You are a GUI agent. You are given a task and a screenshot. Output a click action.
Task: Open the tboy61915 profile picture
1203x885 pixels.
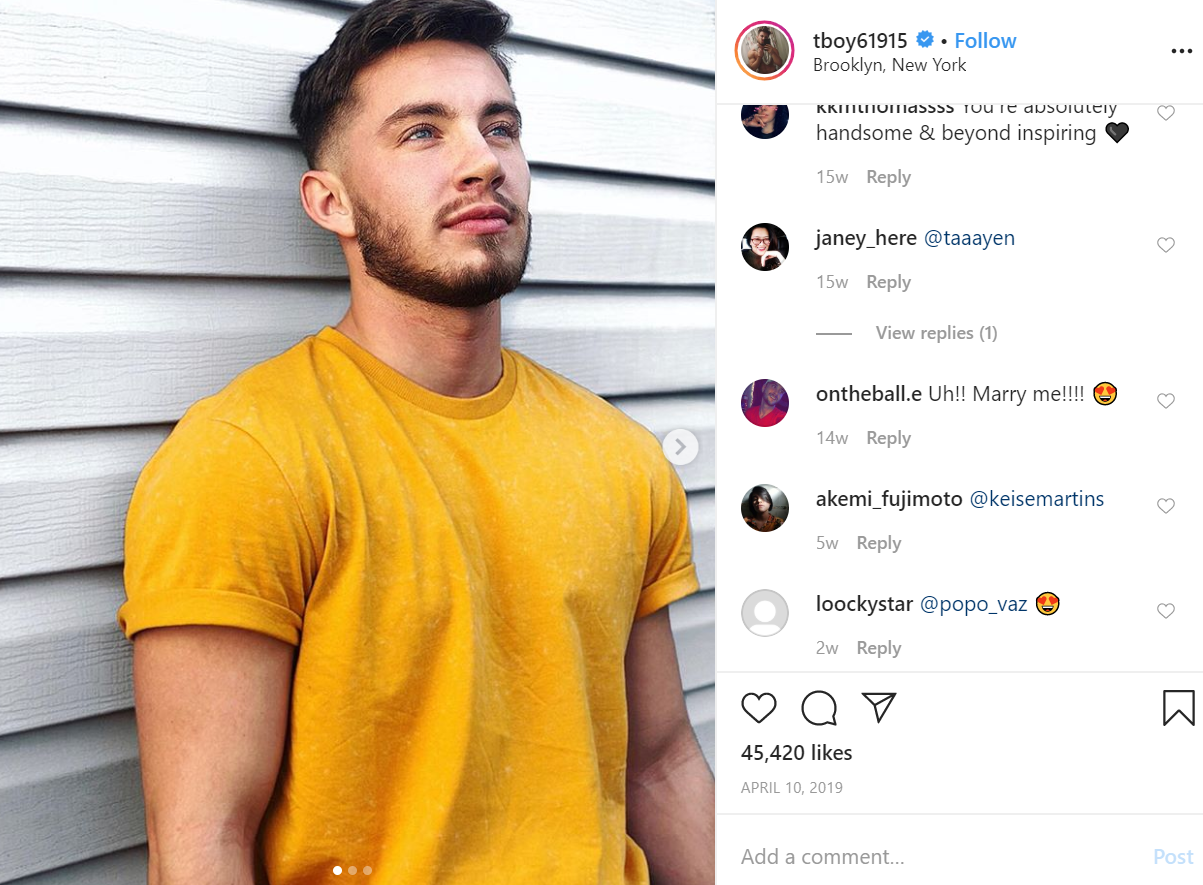[764, 50]
